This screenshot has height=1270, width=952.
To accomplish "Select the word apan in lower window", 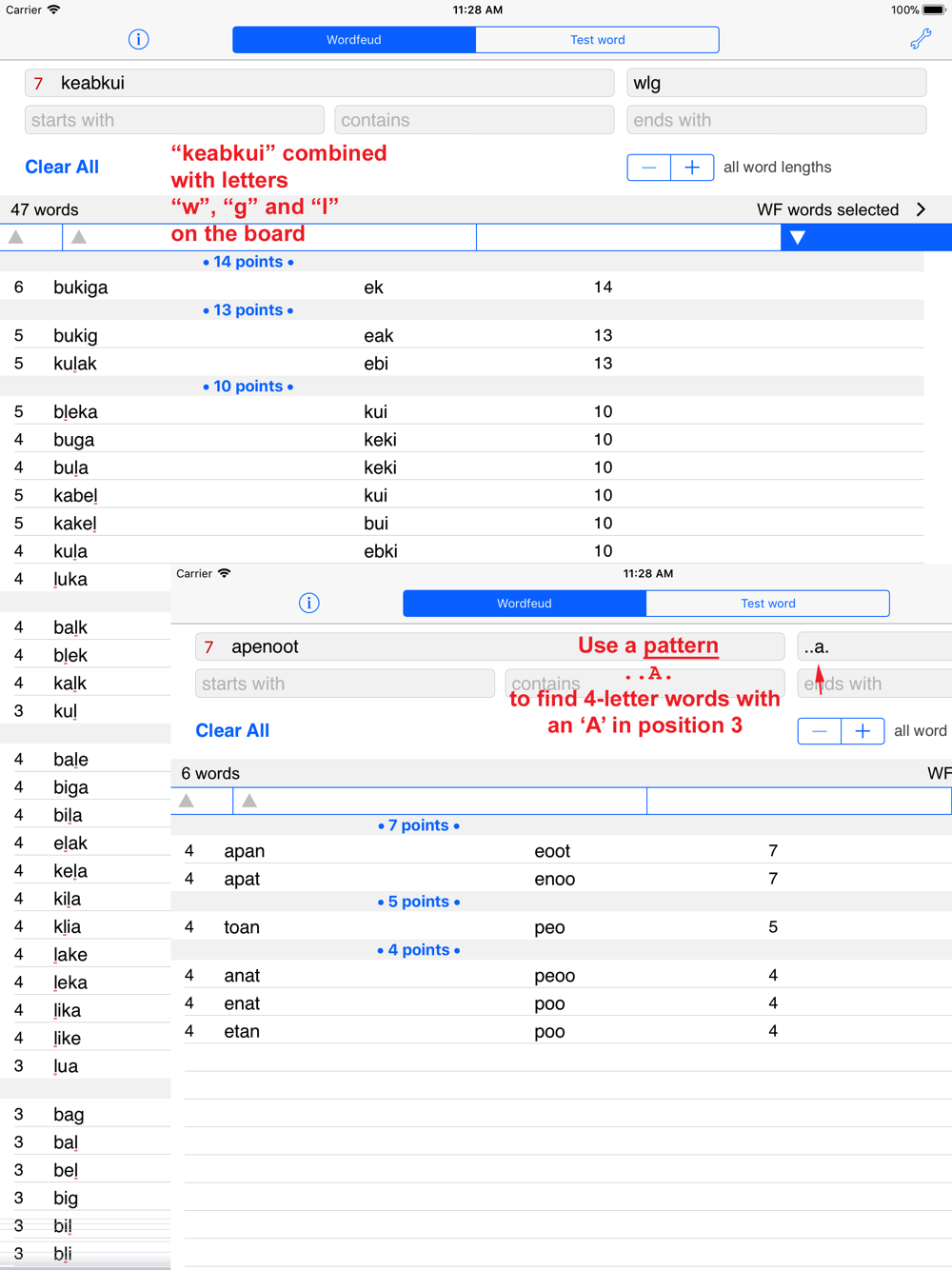I will pos(245,851).
